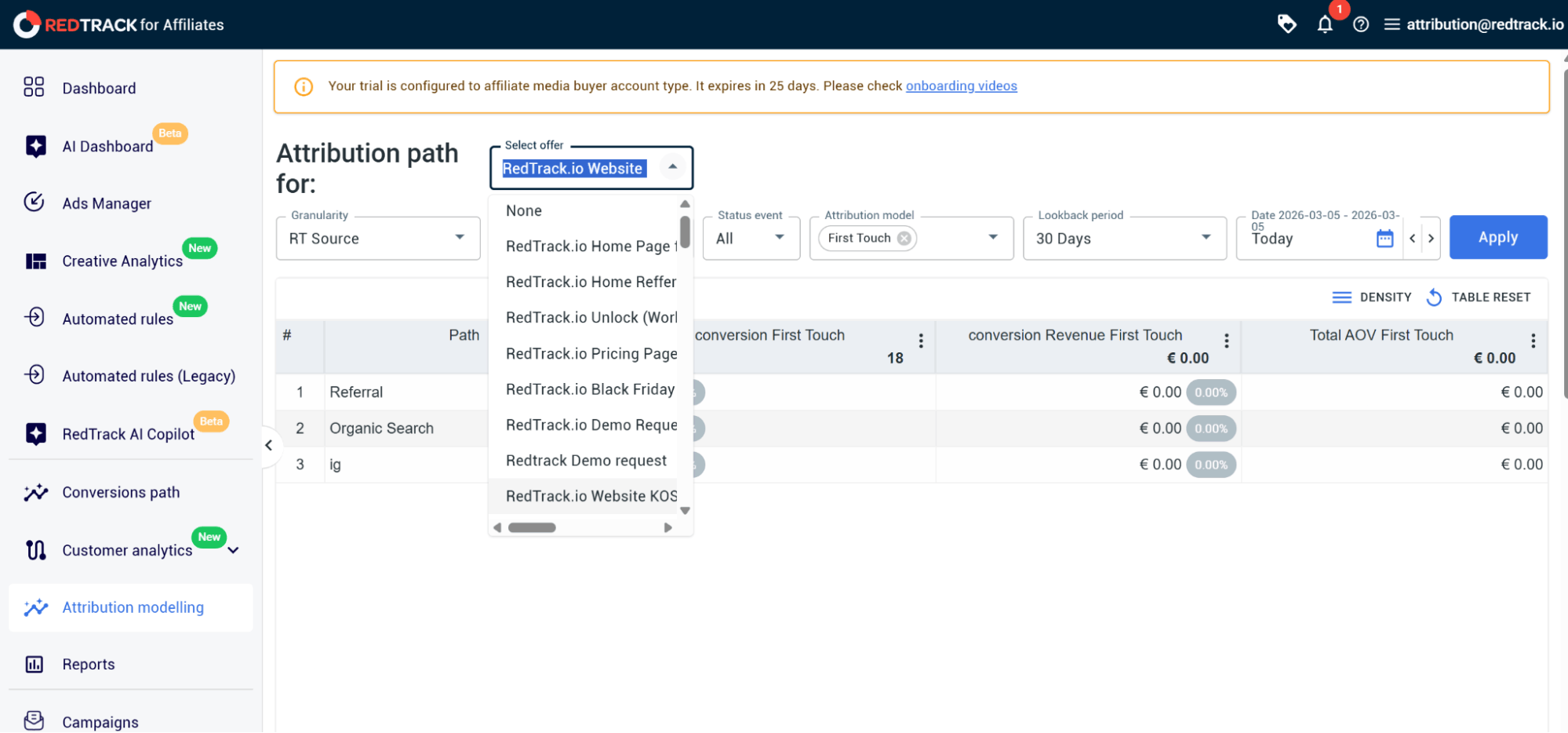
Task: Click the RedTrack logo icon
Action: (x=27, y=24)
